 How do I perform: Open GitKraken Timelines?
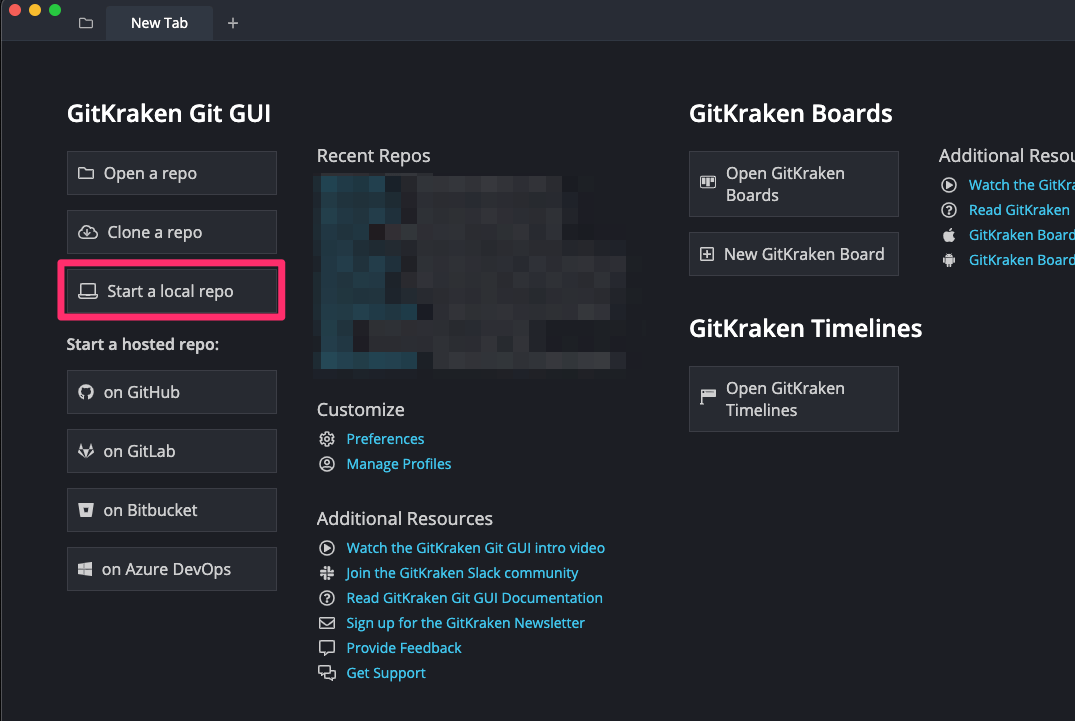click(793, 399)
